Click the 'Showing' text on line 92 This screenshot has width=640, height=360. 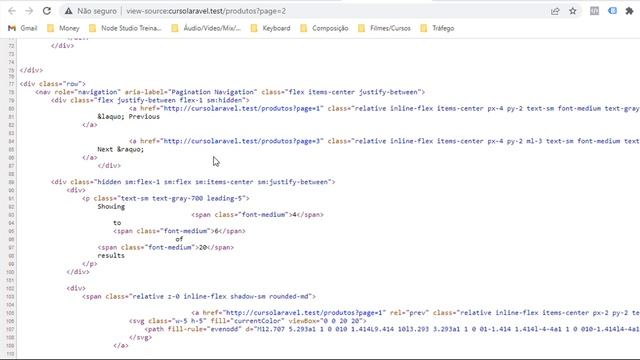tap(111, 207)
